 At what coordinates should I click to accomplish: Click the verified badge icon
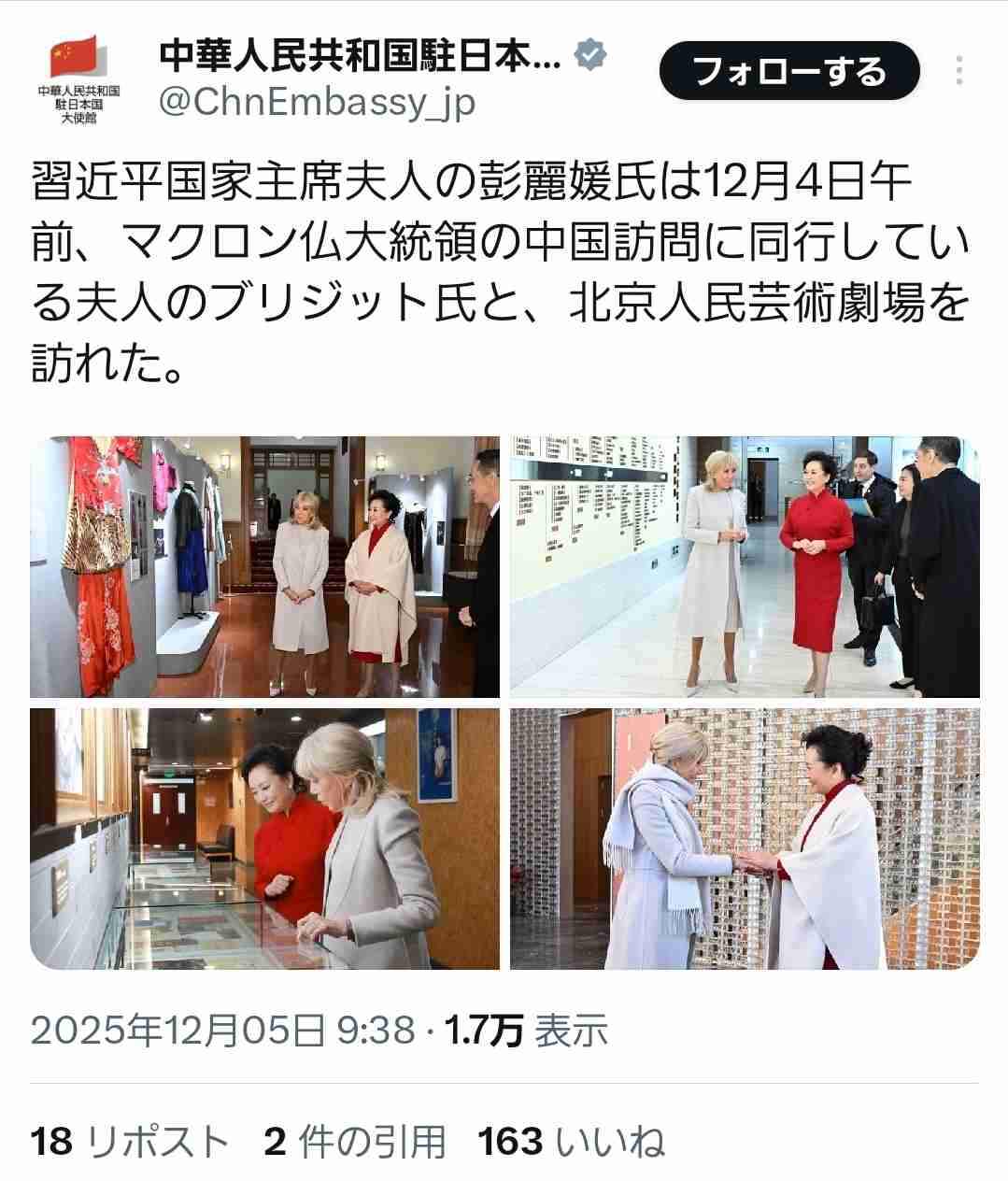pyautogui.click(x=590, y=56)
